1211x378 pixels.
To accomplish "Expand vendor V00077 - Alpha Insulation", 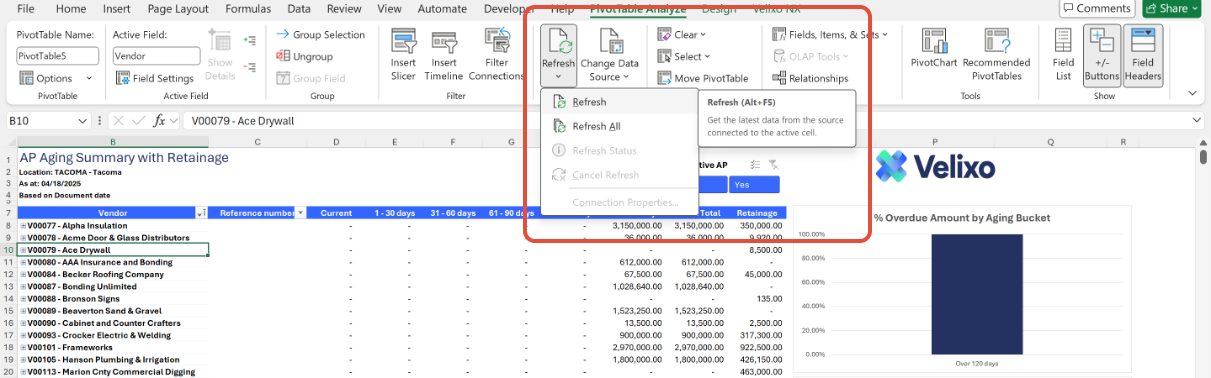I will (23, 226).
